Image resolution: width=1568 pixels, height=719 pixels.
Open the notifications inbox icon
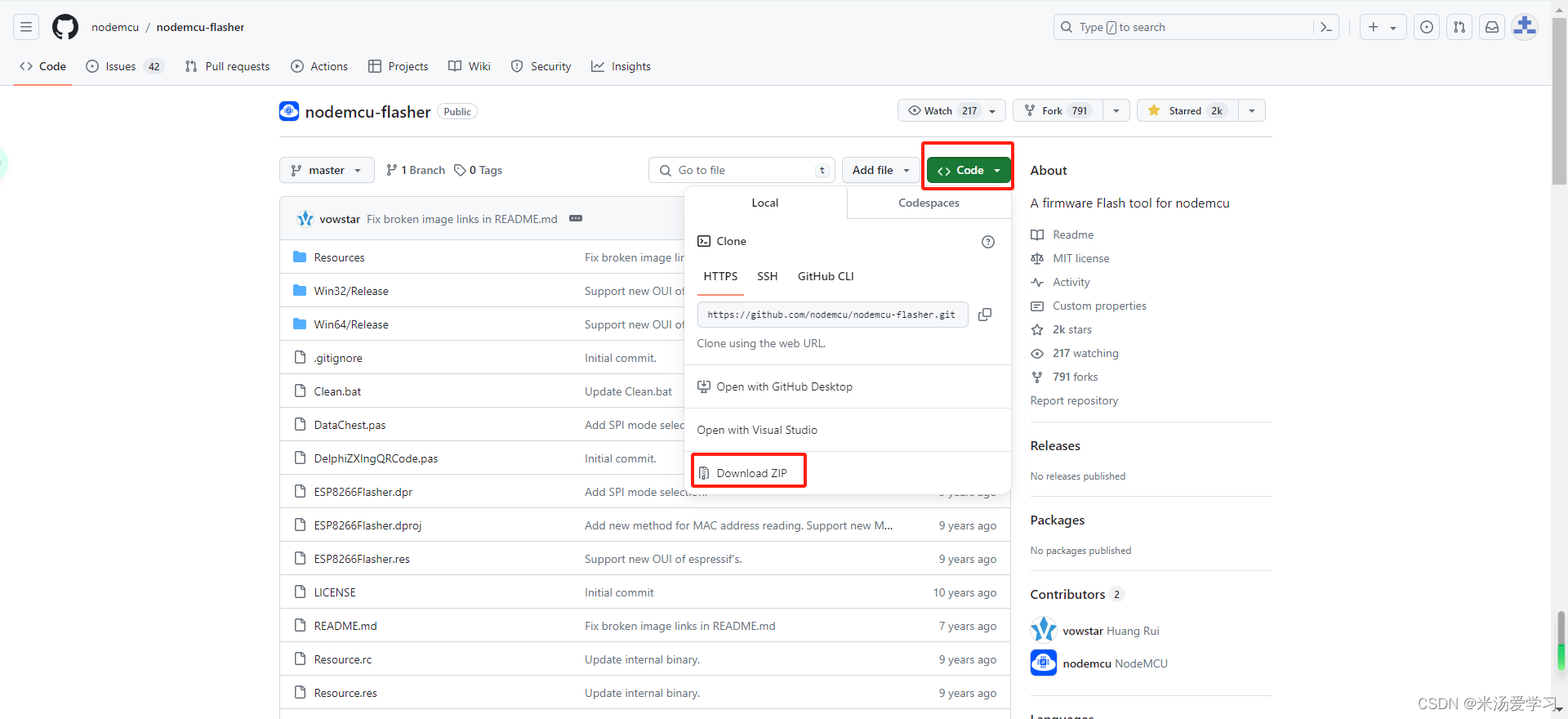(1492, 27)
